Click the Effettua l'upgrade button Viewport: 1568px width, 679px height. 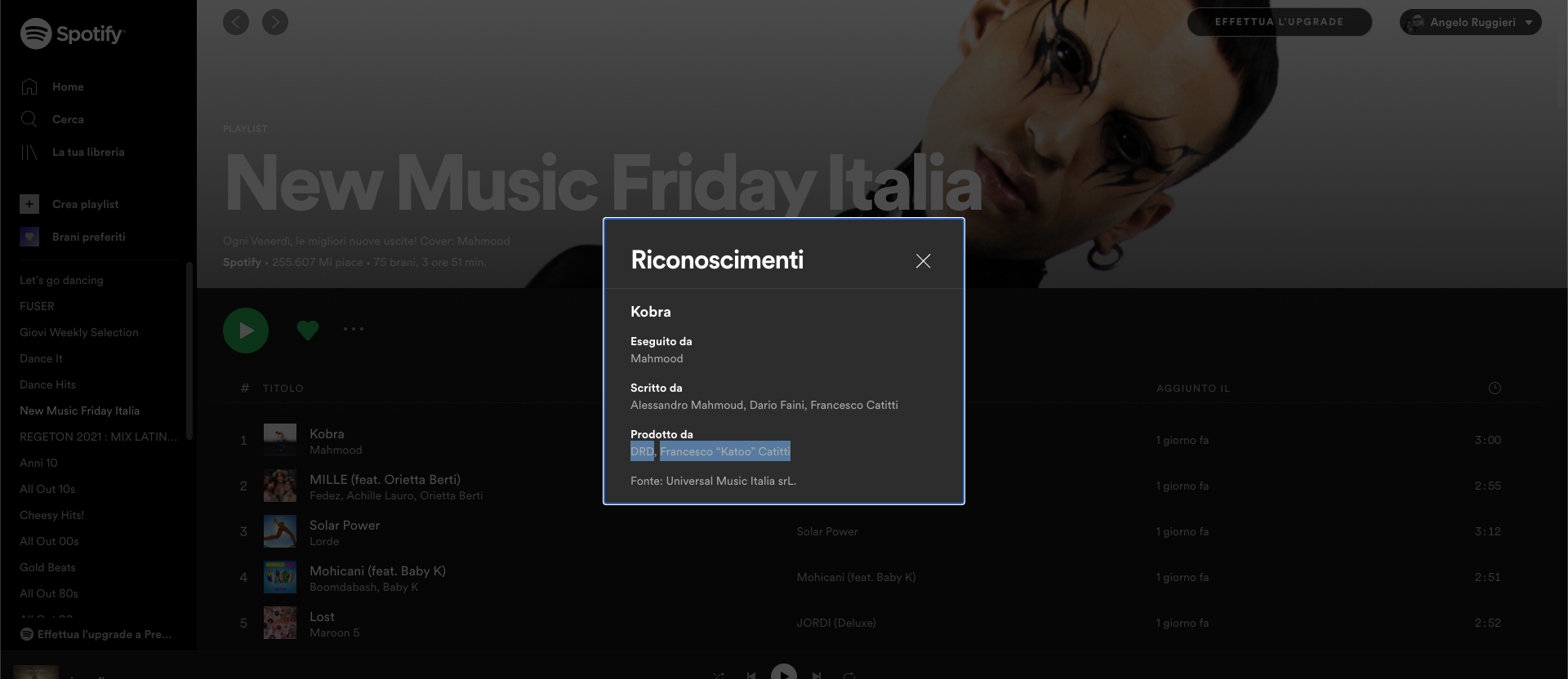pos(1280,22)
